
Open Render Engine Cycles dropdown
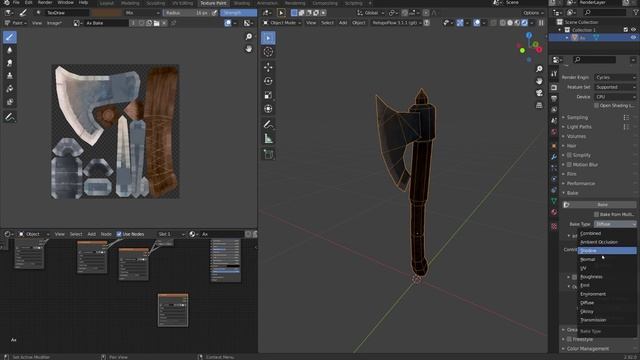(615, 77)
